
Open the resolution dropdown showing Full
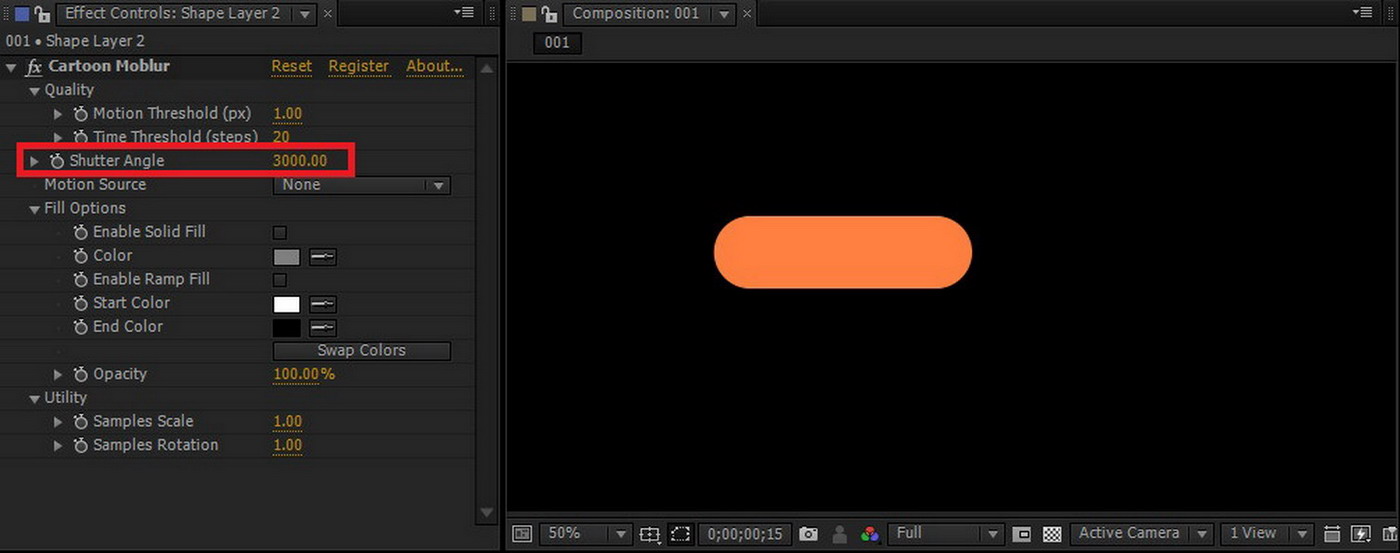[945, 534]
